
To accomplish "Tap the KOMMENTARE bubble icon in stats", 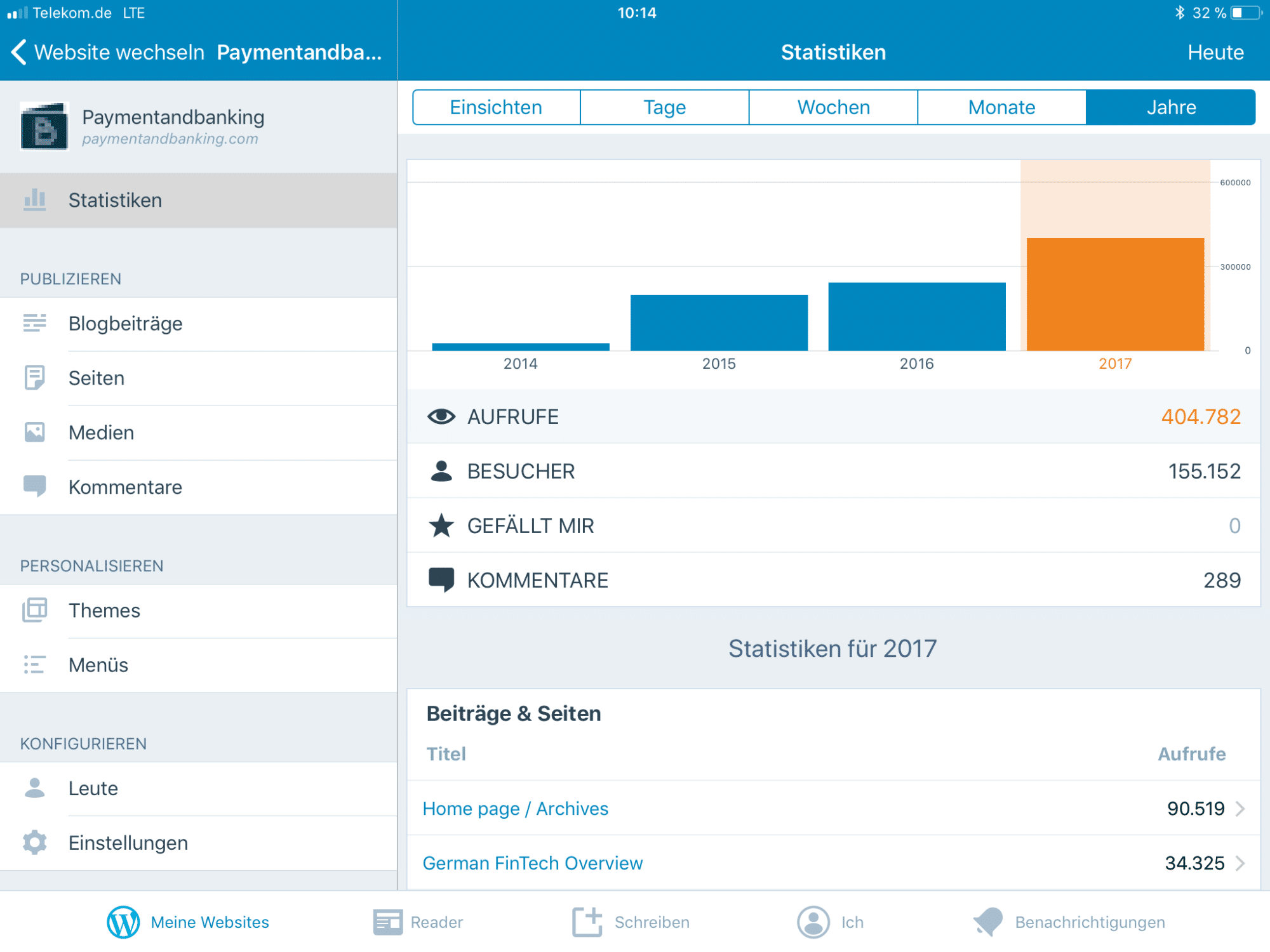I will click(441, 580).
